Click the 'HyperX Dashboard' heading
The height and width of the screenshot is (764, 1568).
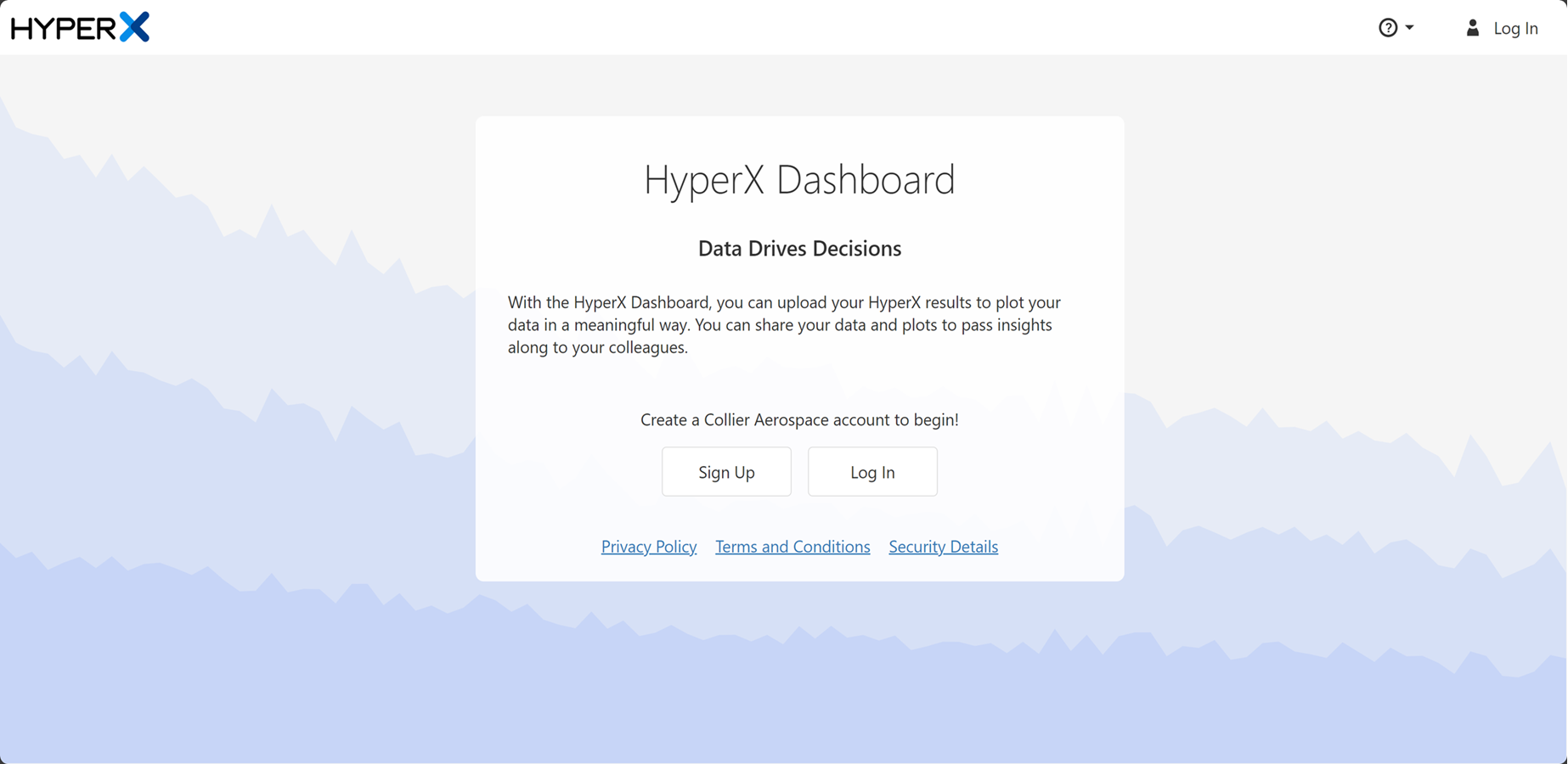pos(799,179)
